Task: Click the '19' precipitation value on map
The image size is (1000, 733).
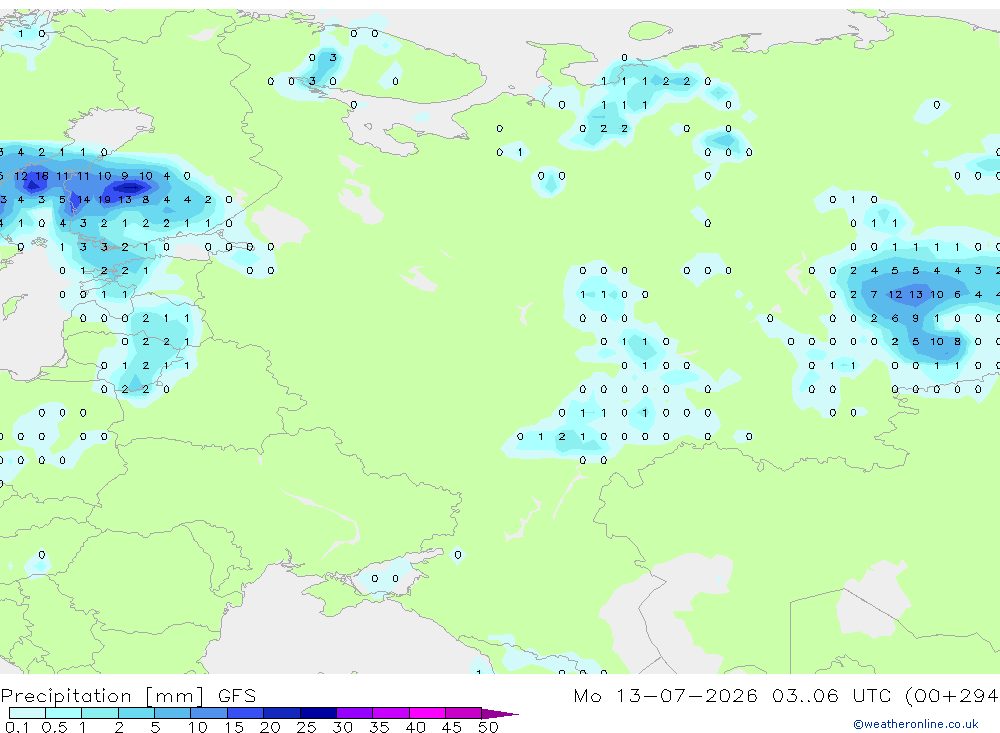Action: 105,199
